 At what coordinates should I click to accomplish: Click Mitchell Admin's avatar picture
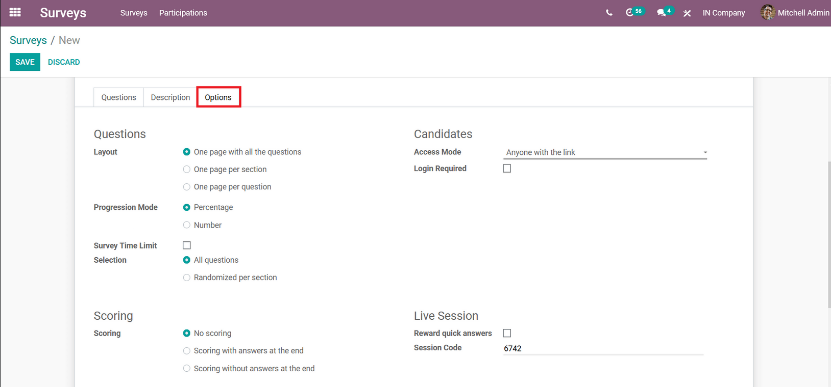coord(767,13)
